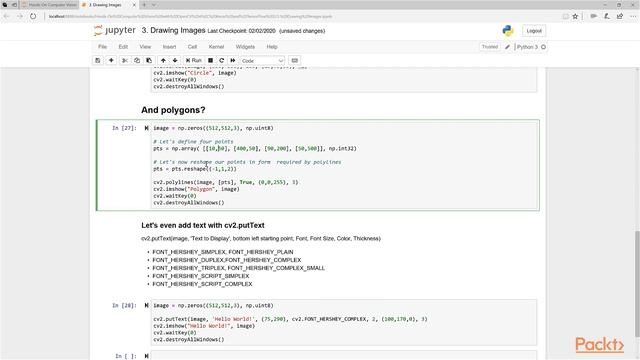640x360 pixels.
Task: Open the Edit menu
Action: point(123,47)
